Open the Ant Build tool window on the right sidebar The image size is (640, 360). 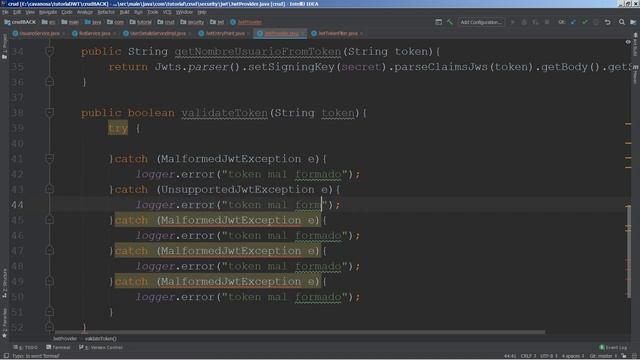(636, 45)
